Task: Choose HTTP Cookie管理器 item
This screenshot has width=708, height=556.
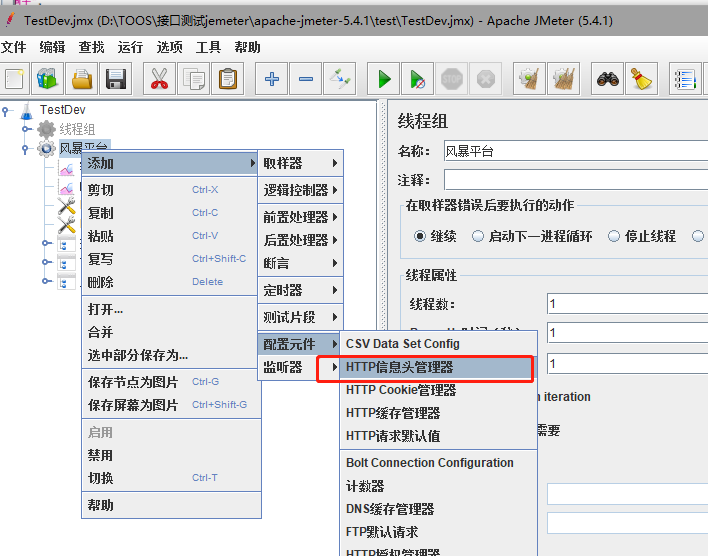Action: pyautogui.click(x=438, y=390)
